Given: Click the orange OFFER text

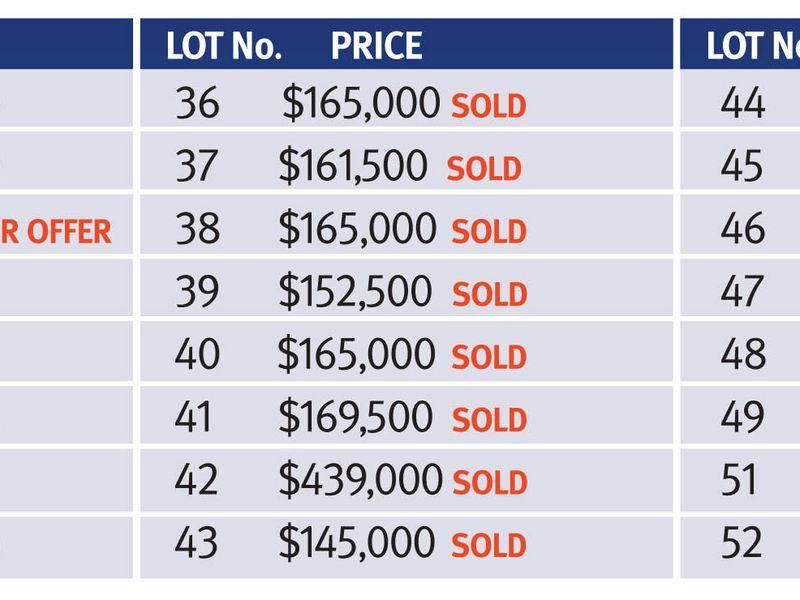Looking at the screenshot, I should pyautogui.click(x=69, y=232).
